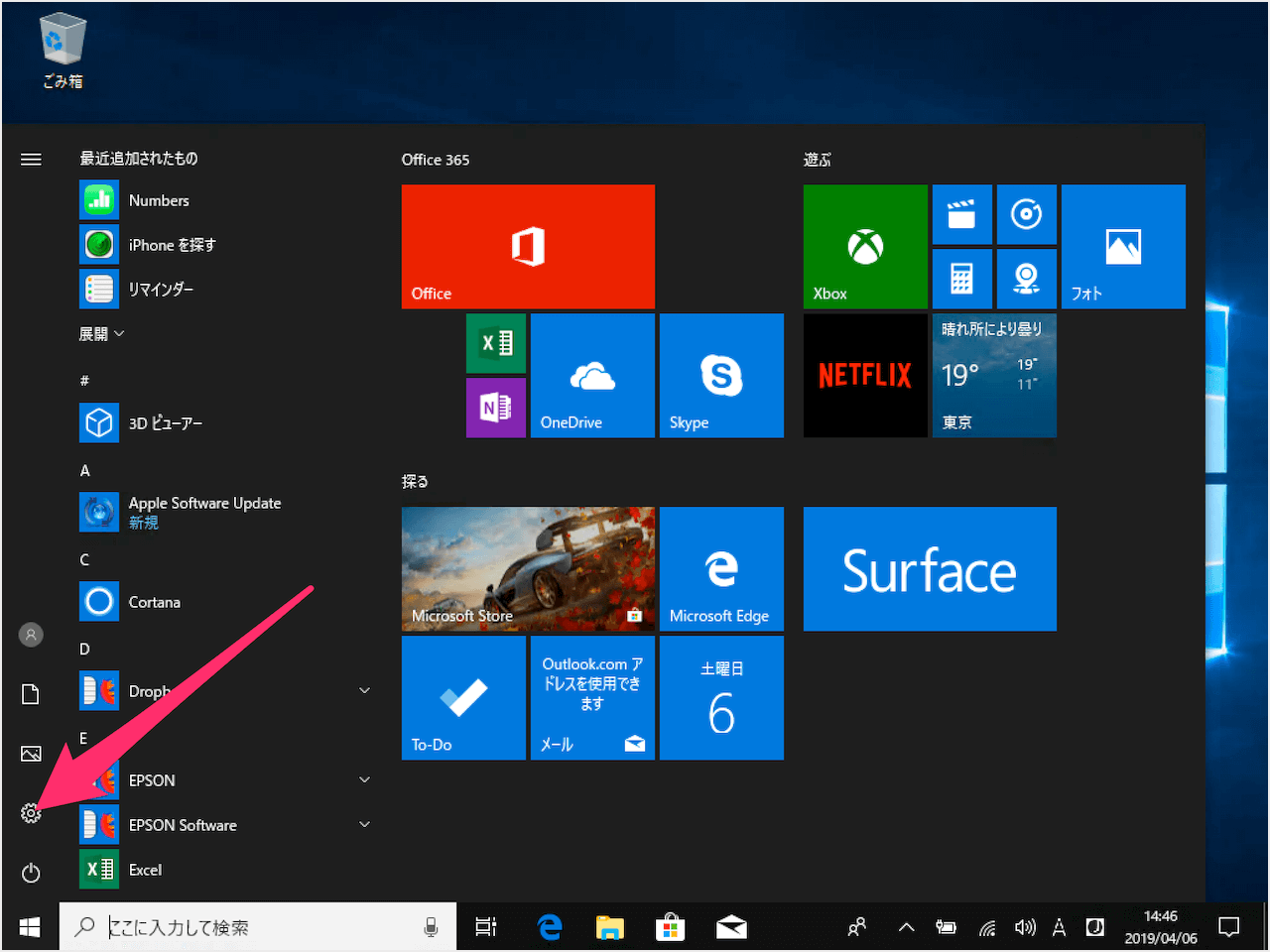Launch the NETFLIX tile
The height and width of the screenshot is (952, 1270).
point(865,376)
